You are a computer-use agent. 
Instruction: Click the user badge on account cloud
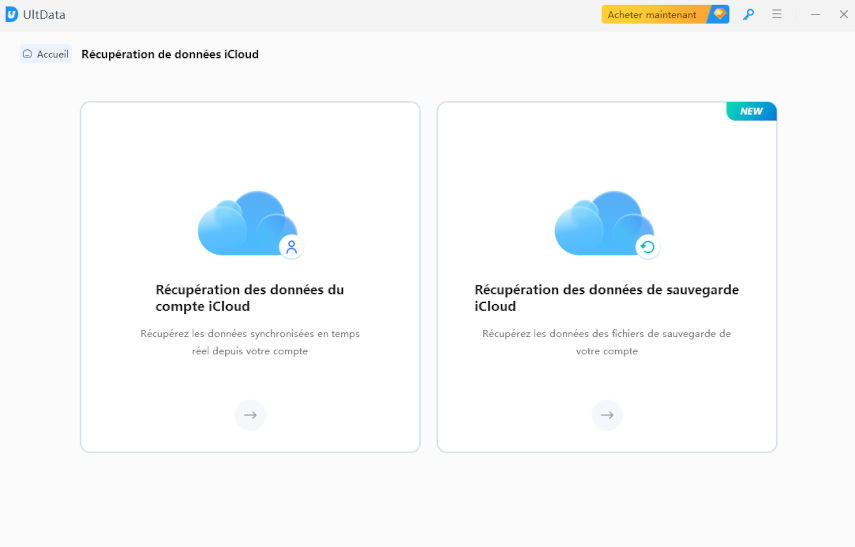coord(292,247)
